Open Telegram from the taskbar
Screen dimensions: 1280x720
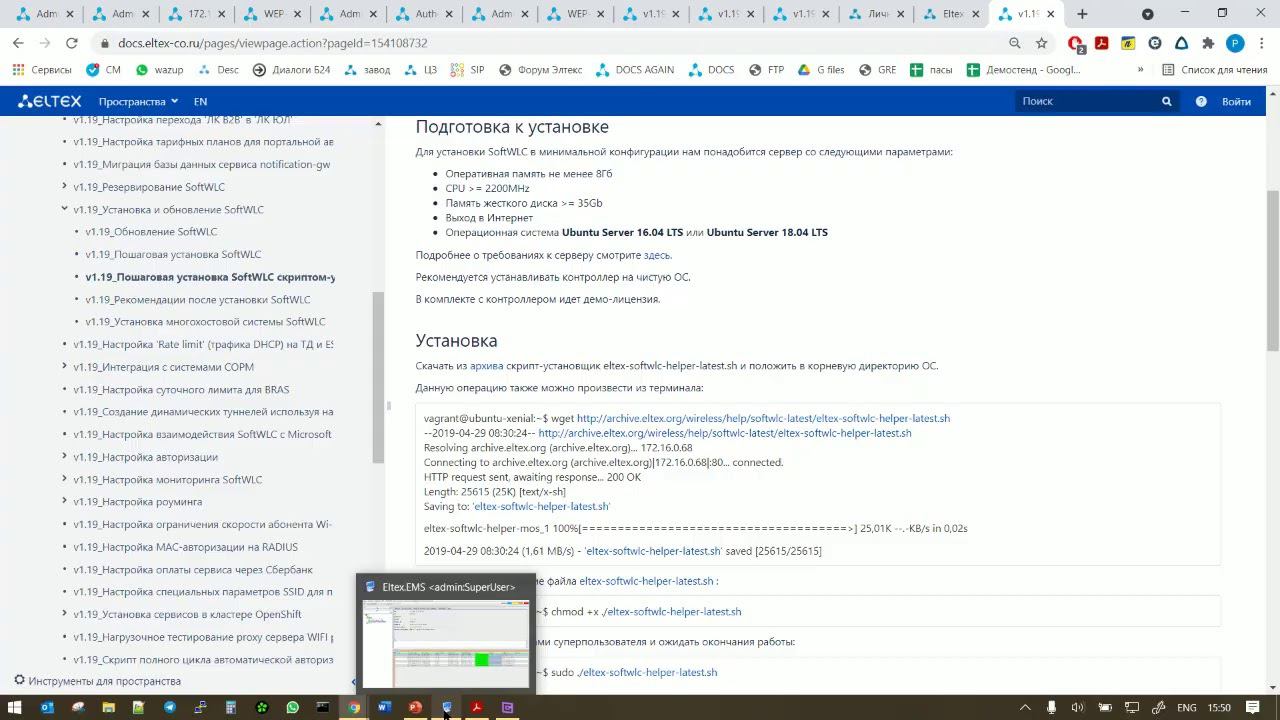click(x=169, y=708)
